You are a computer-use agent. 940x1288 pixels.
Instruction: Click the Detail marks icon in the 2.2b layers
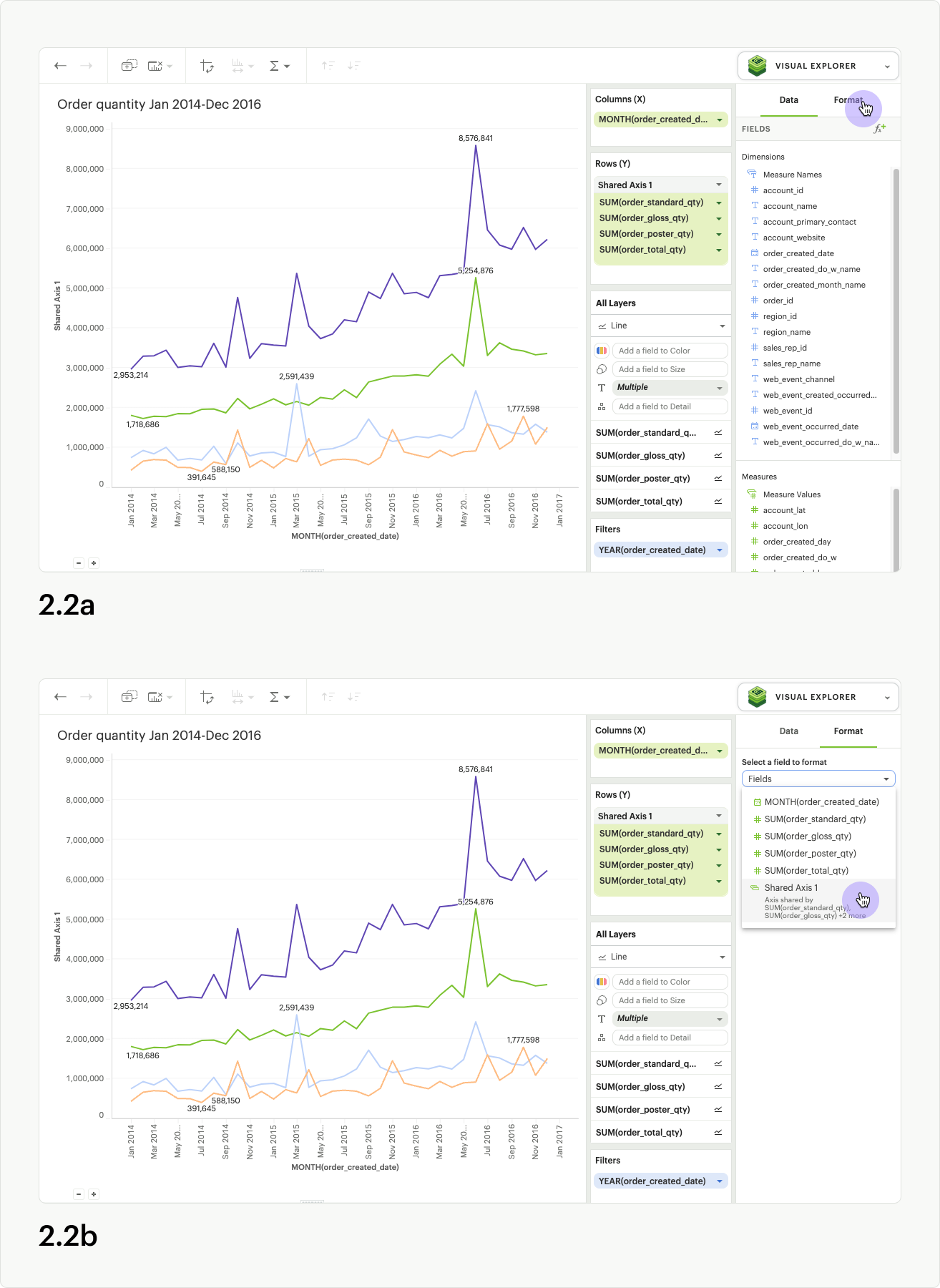tap(602, 1038)
